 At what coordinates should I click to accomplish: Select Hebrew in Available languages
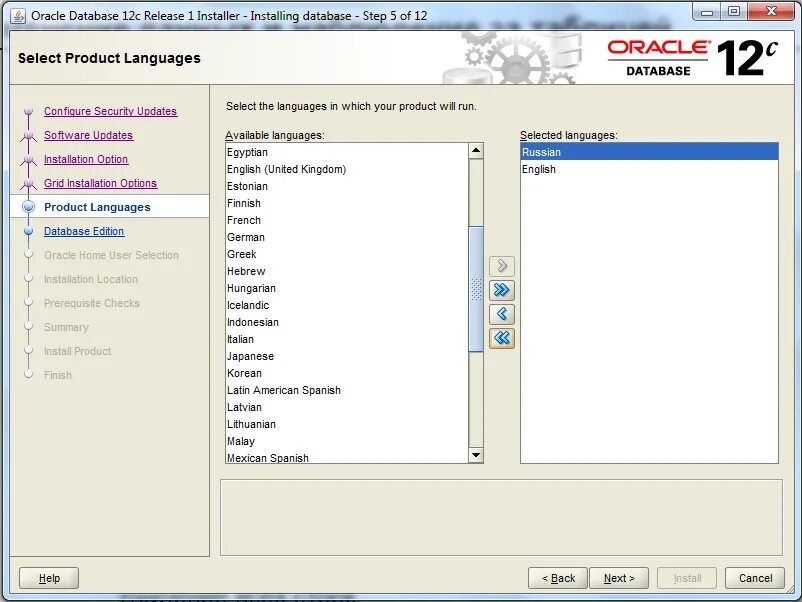[x=347, y=271]
